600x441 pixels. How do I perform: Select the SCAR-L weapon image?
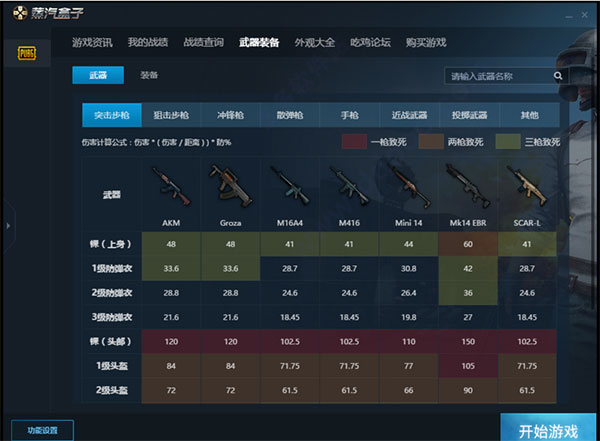tap(527, 186)
